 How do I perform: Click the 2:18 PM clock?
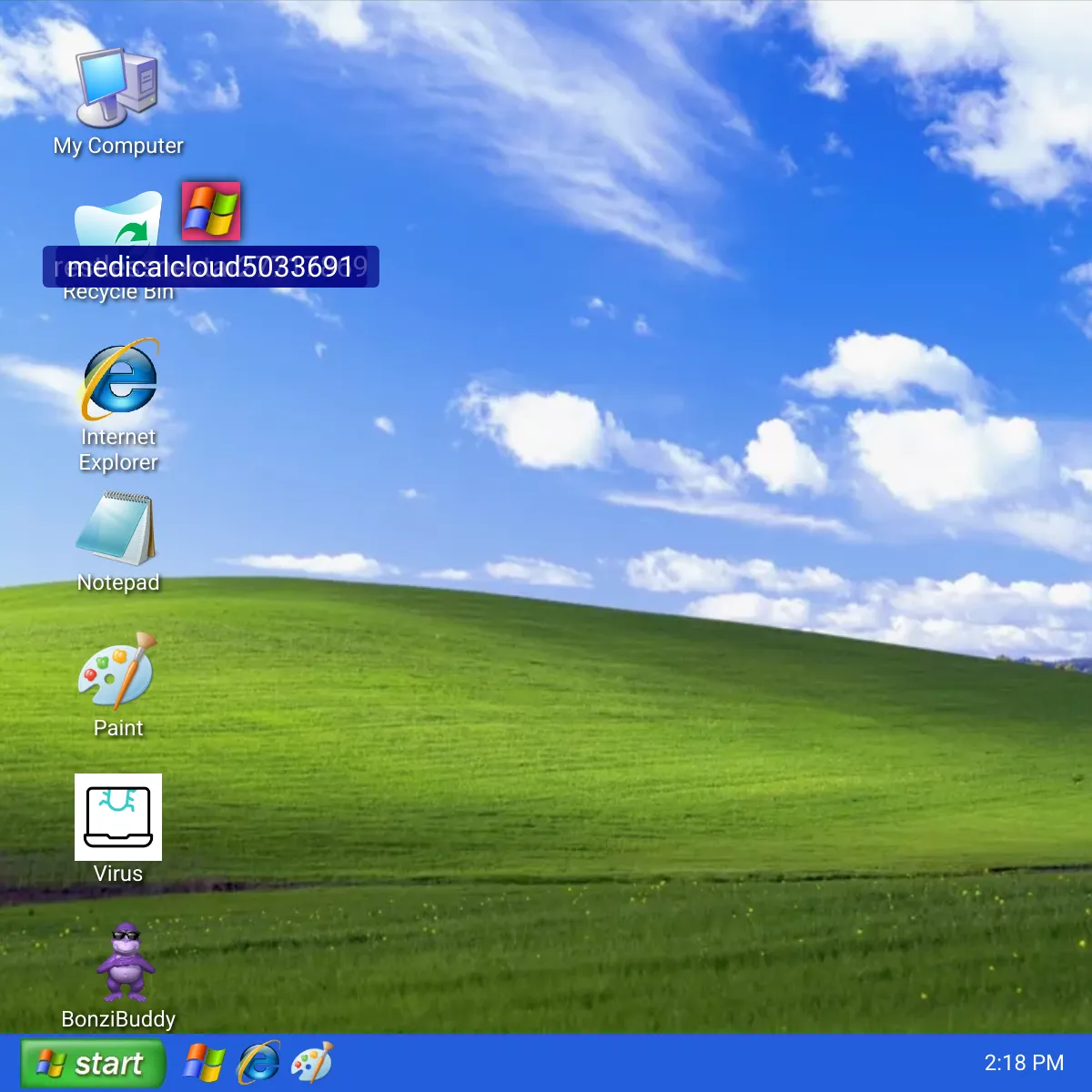(1025, 1063)
